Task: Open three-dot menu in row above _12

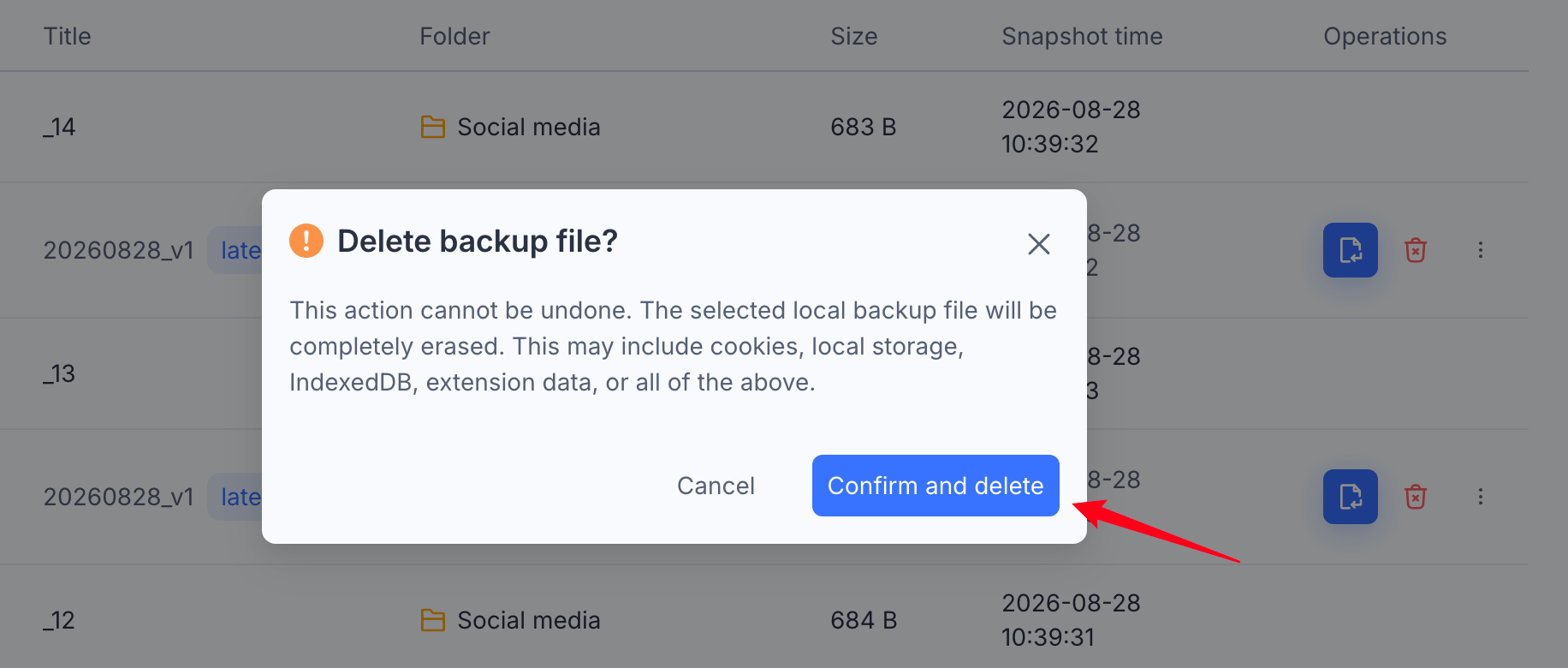Action: [1481, 497]
